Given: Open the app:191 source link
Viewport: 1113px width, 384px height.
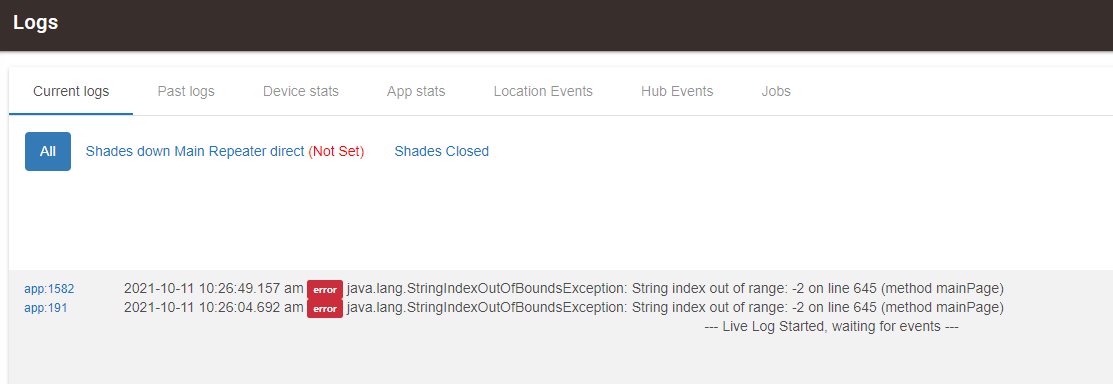Looking at the screenshot, I should tap(45, 308).
